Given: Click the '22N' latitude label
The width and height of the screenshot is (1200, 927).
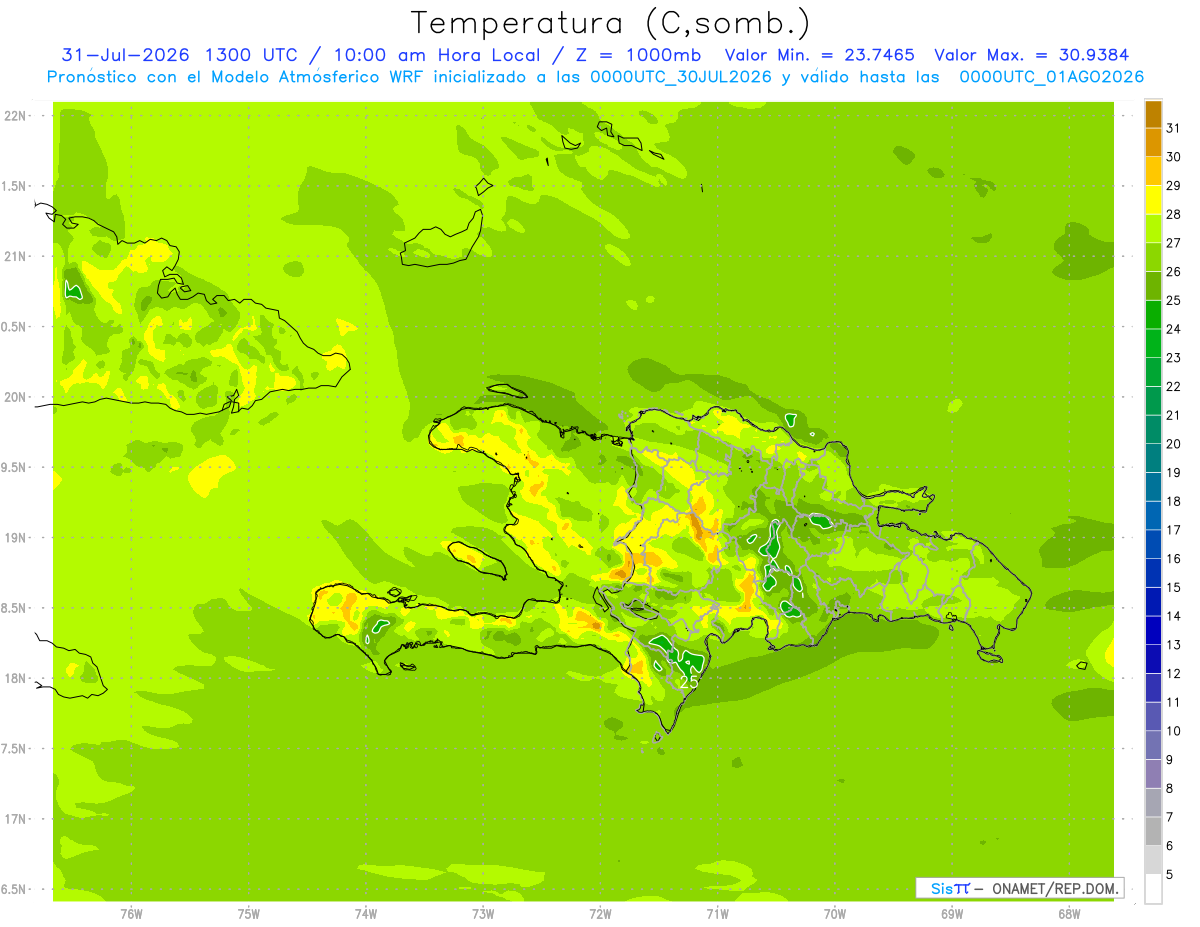Looking at the screenshot, I should (x=17, y=116).
